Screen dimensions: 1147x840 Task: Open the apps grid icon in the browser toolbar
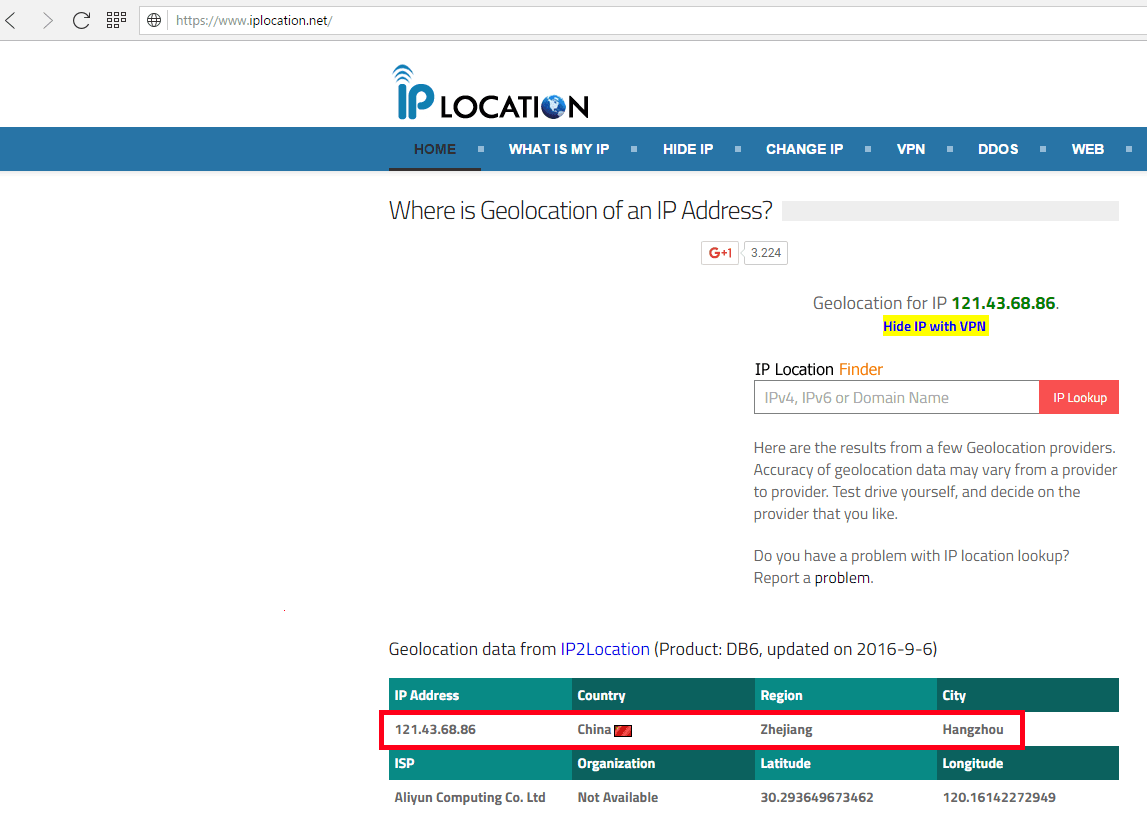116,20
